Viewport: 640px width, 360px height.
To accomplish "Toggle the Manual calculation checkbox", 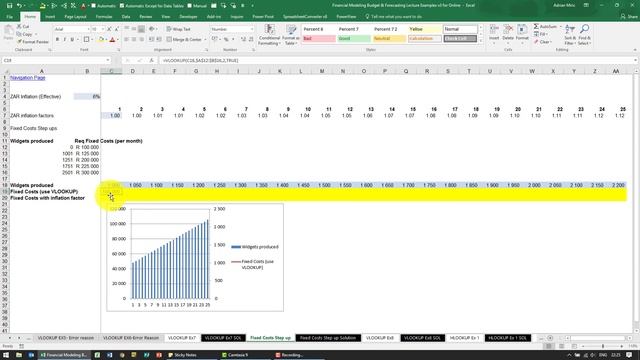I will point(189,6).
